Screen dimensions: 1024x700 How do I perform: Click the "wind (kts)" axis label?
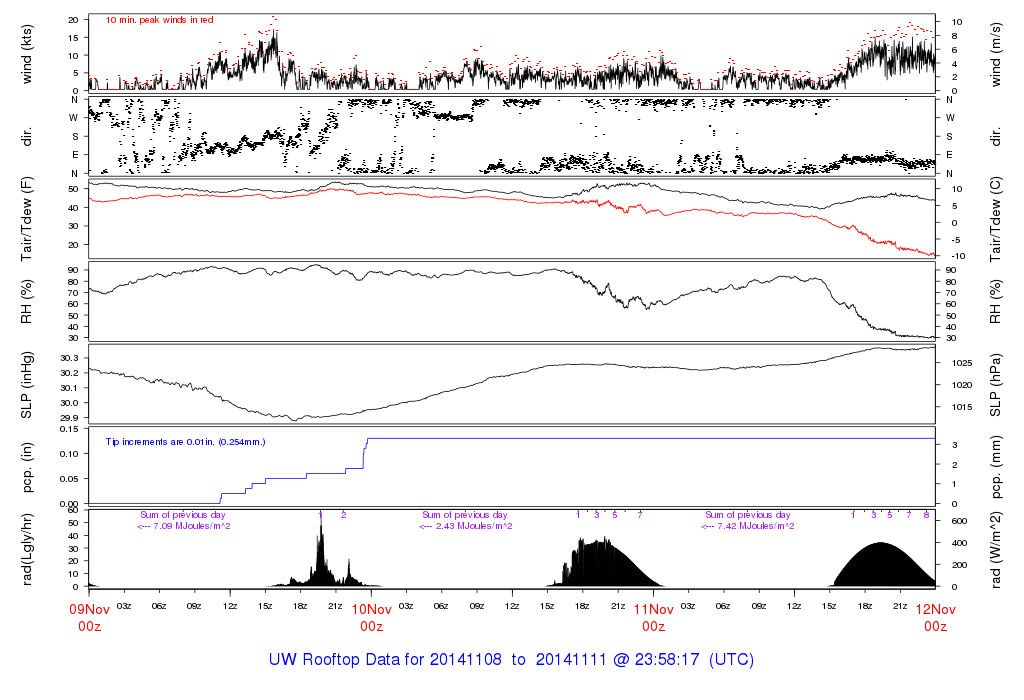coord(29,53)
